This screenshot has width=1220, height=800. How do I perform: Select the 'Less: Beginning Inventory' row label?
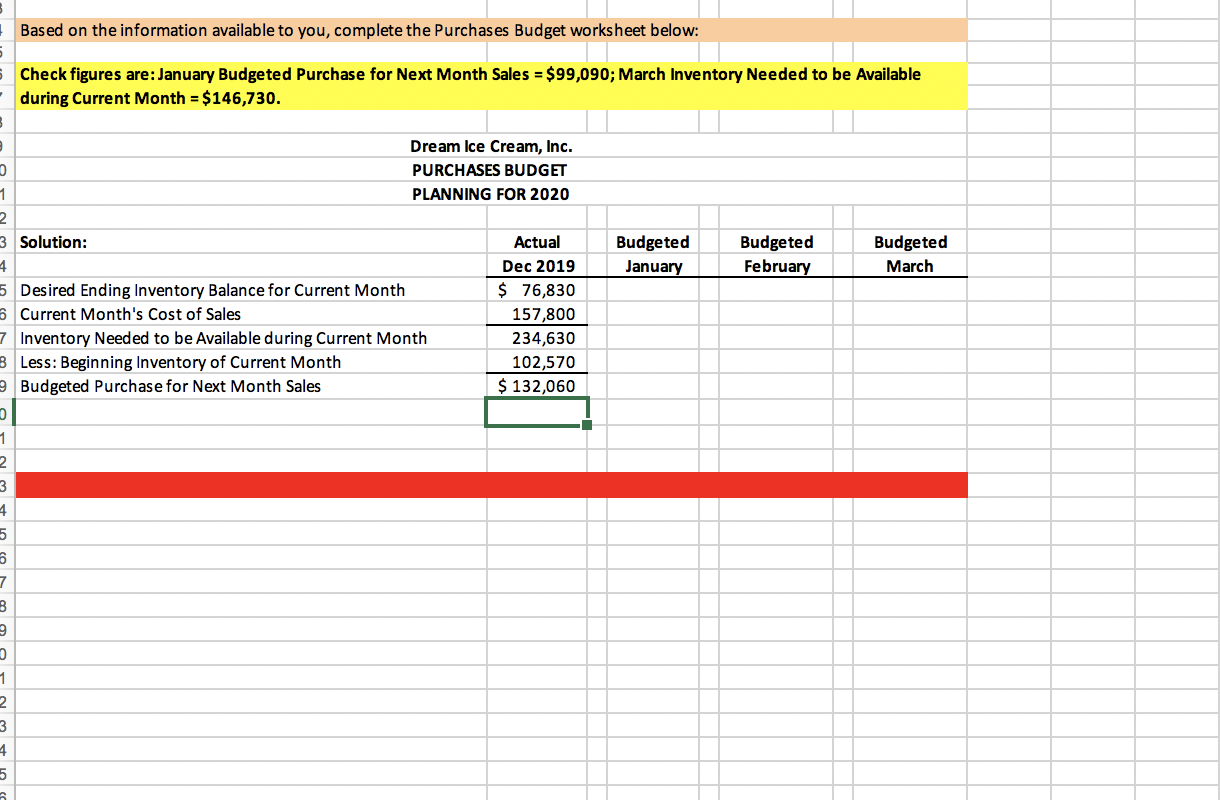[180, 362]
